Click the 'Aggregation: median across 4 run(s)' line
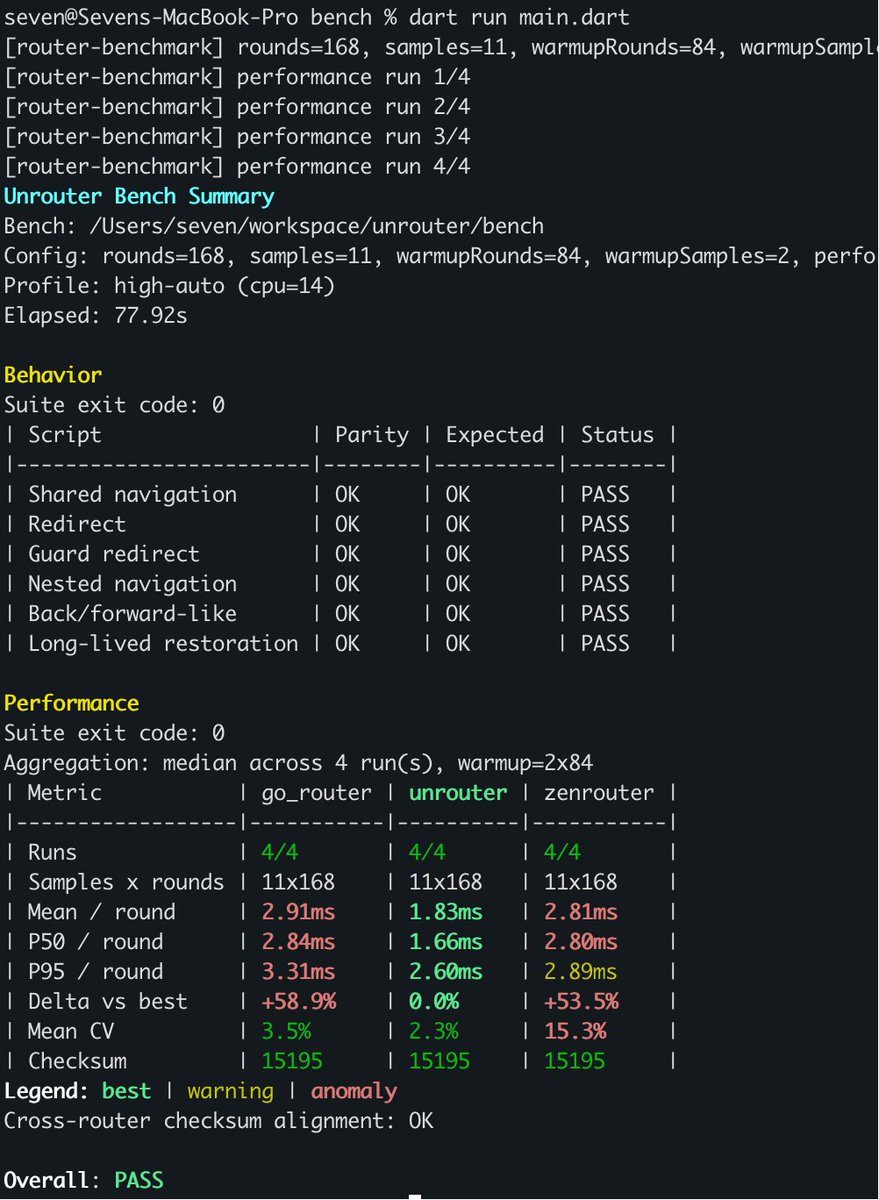This screenshot has height=1200, width=879. pyautogui.click(x=298, y=763)
